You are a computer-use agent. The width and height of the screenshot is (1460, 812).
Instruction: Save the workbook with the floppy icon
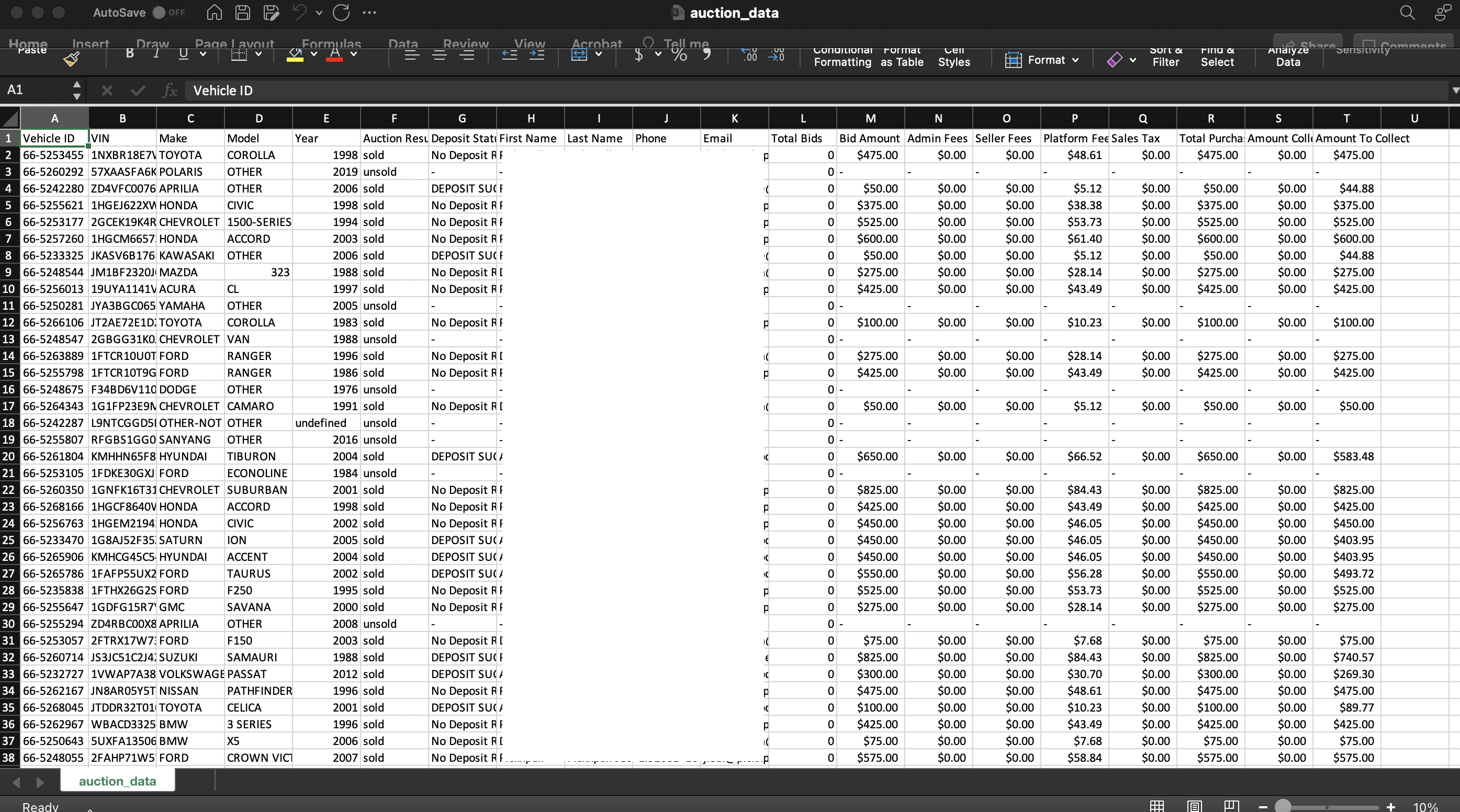tap(243, 13)
